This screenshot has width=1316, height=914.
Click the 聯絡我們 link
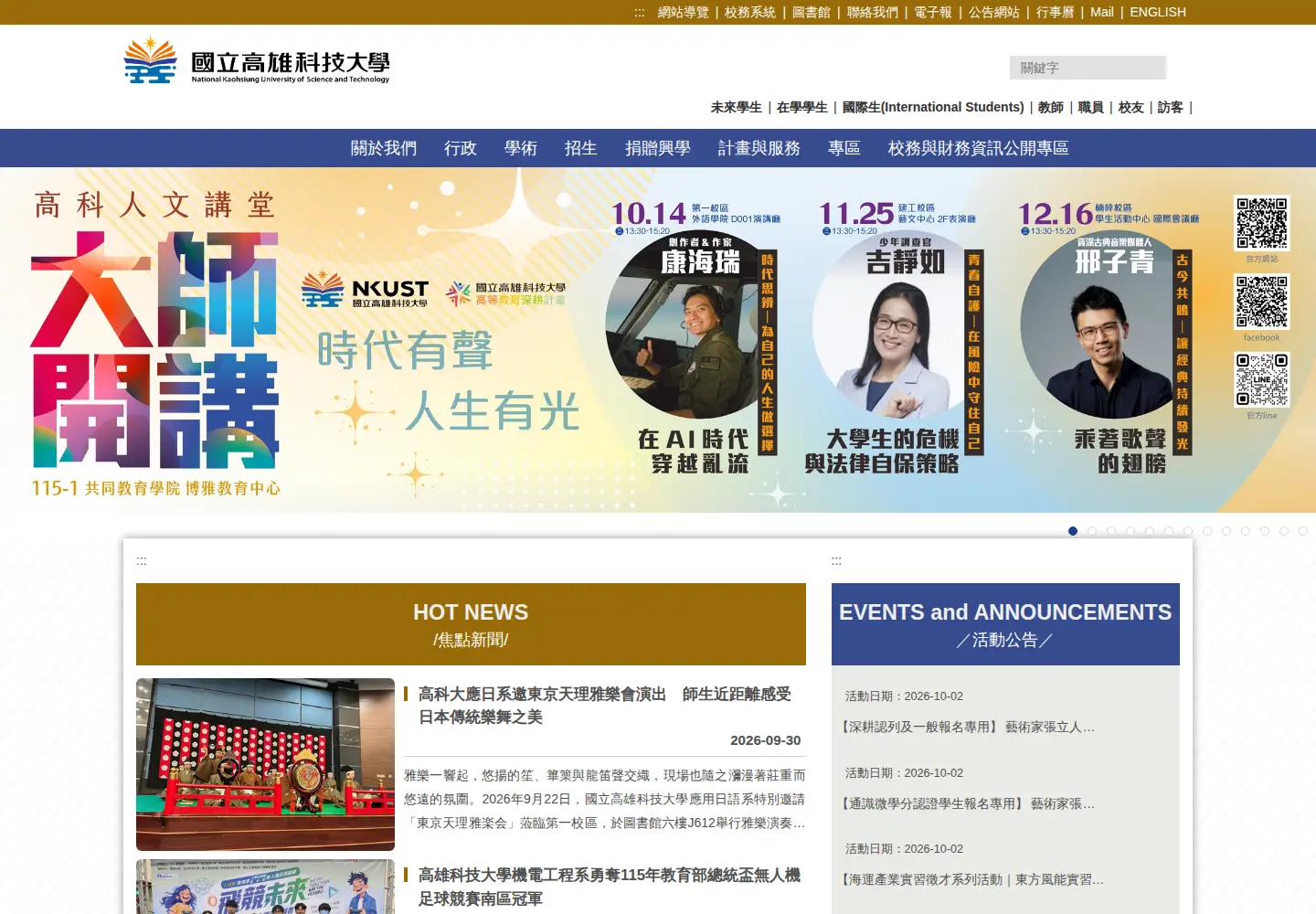(873, 12)
